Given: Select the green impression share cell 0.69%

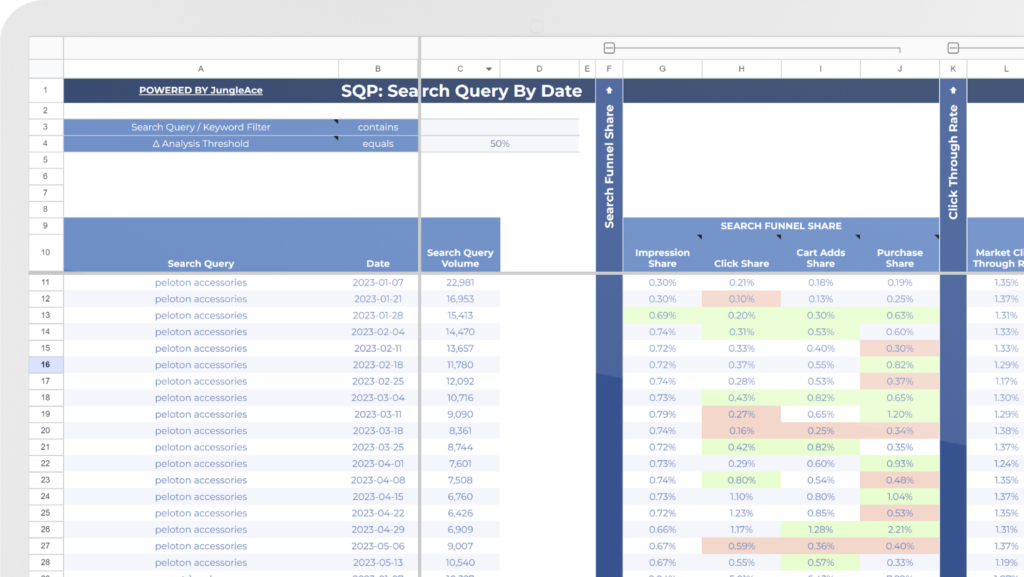Looking at the screenshot, I should point(662,315).
